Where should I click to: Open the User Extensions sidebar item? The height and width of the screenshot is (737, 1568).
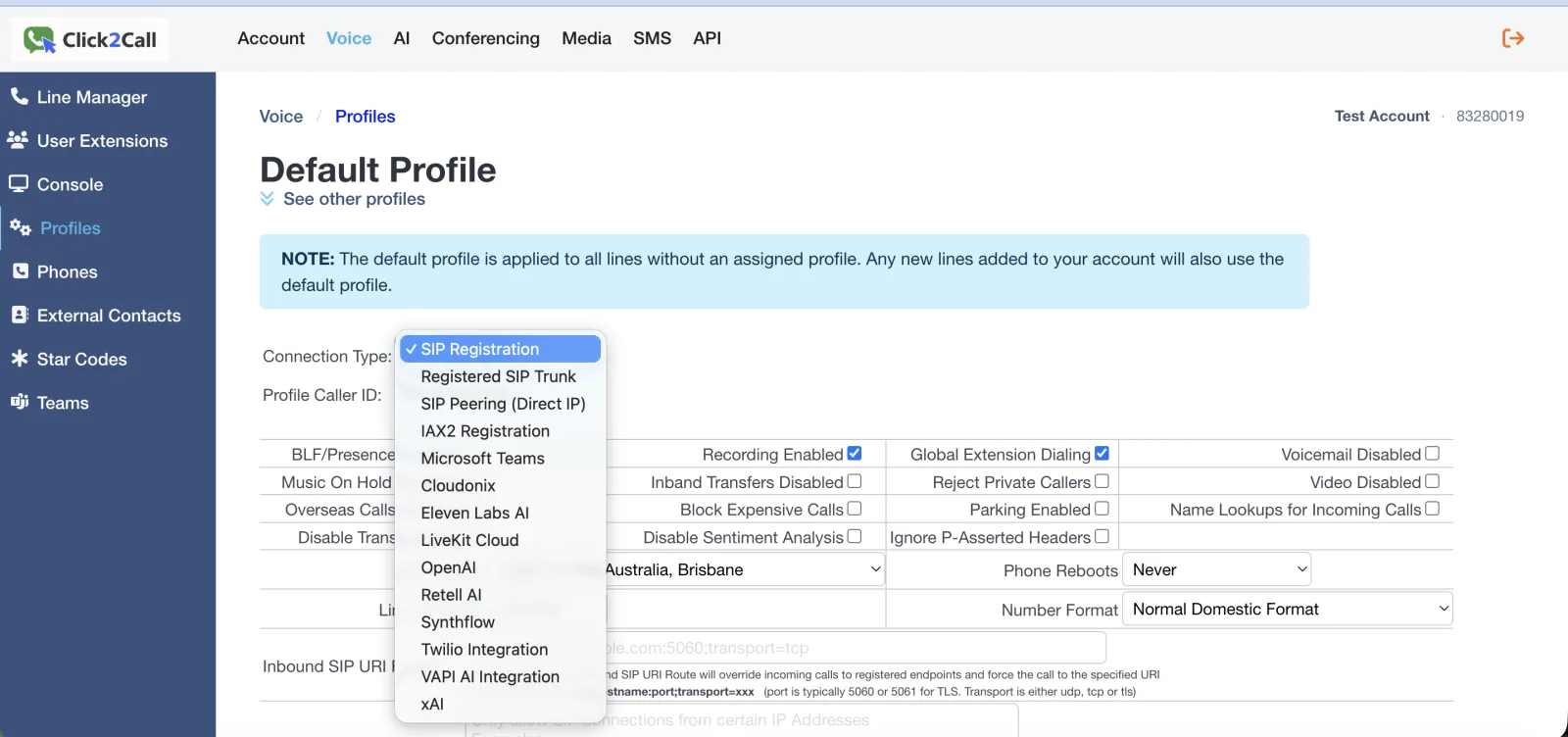(103, 141)
